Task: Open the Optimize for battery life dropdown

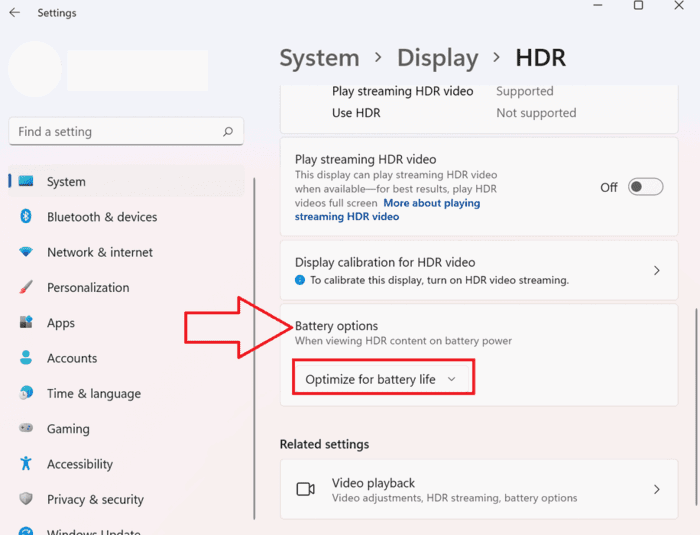Action: pos(382,379)
